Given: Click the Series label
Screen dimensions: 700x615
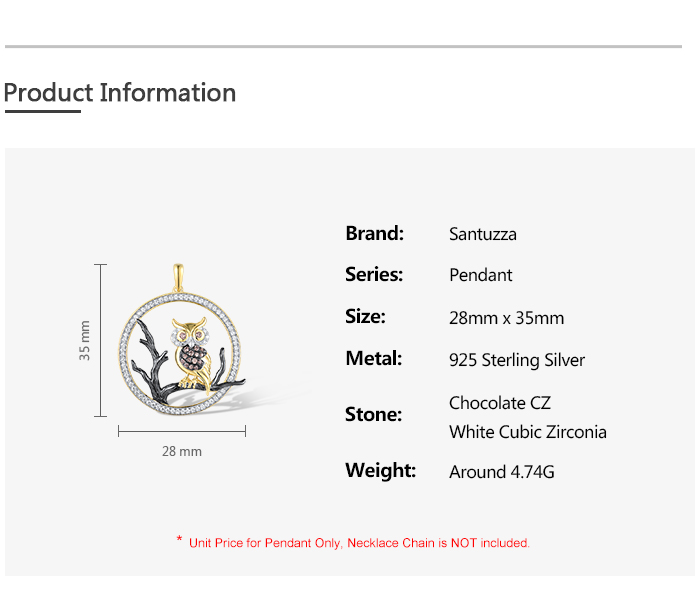Looking at the screenshot, I should (374, 275).
